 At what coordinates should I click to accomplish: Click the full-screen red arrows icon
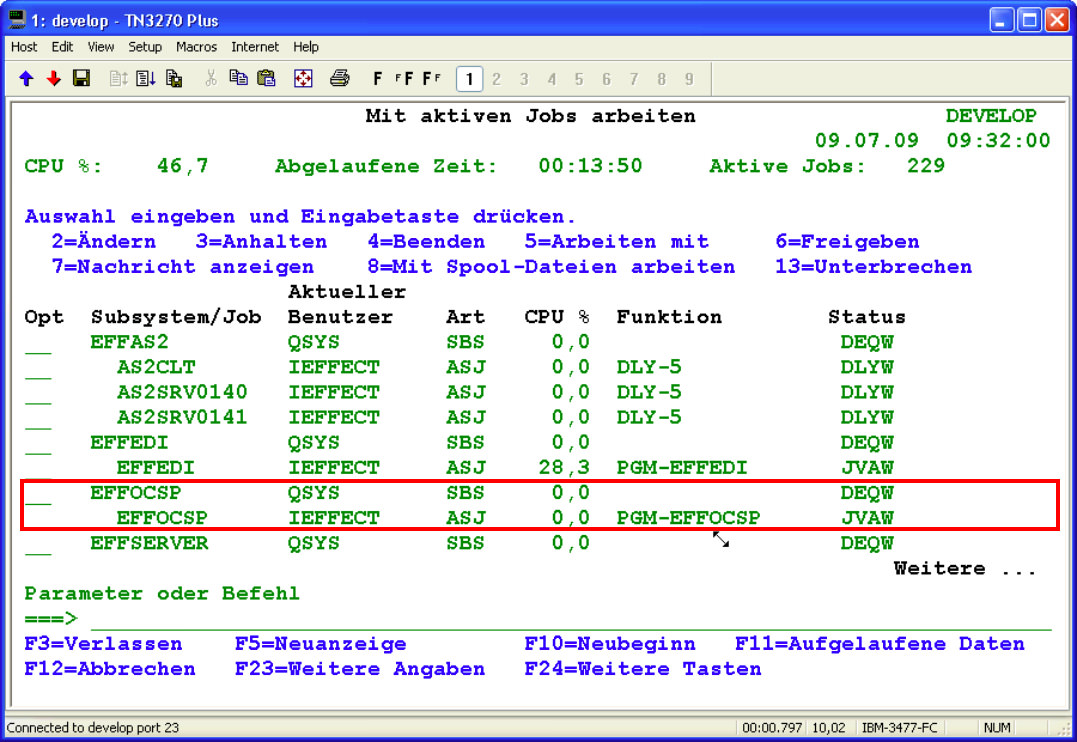pos(303,78)
